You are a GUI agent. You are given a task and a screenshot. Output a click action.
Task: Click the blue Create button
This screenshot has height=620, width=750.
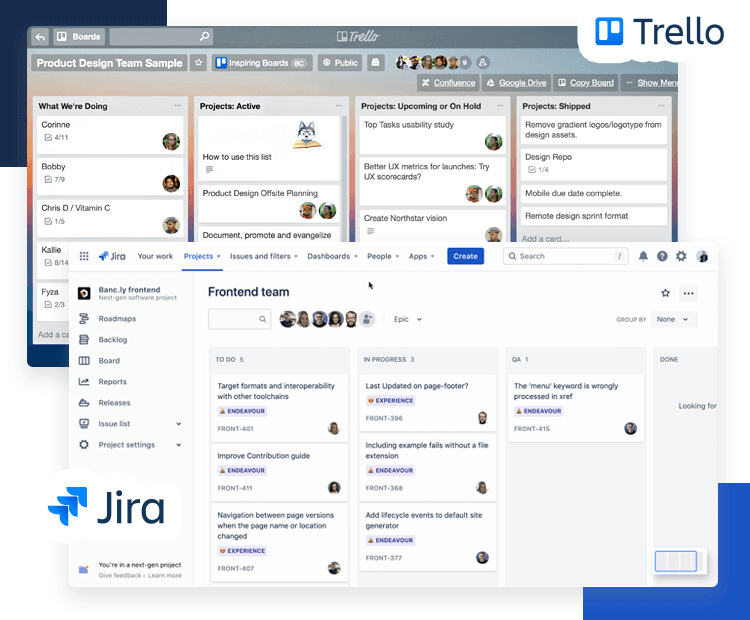465,256
